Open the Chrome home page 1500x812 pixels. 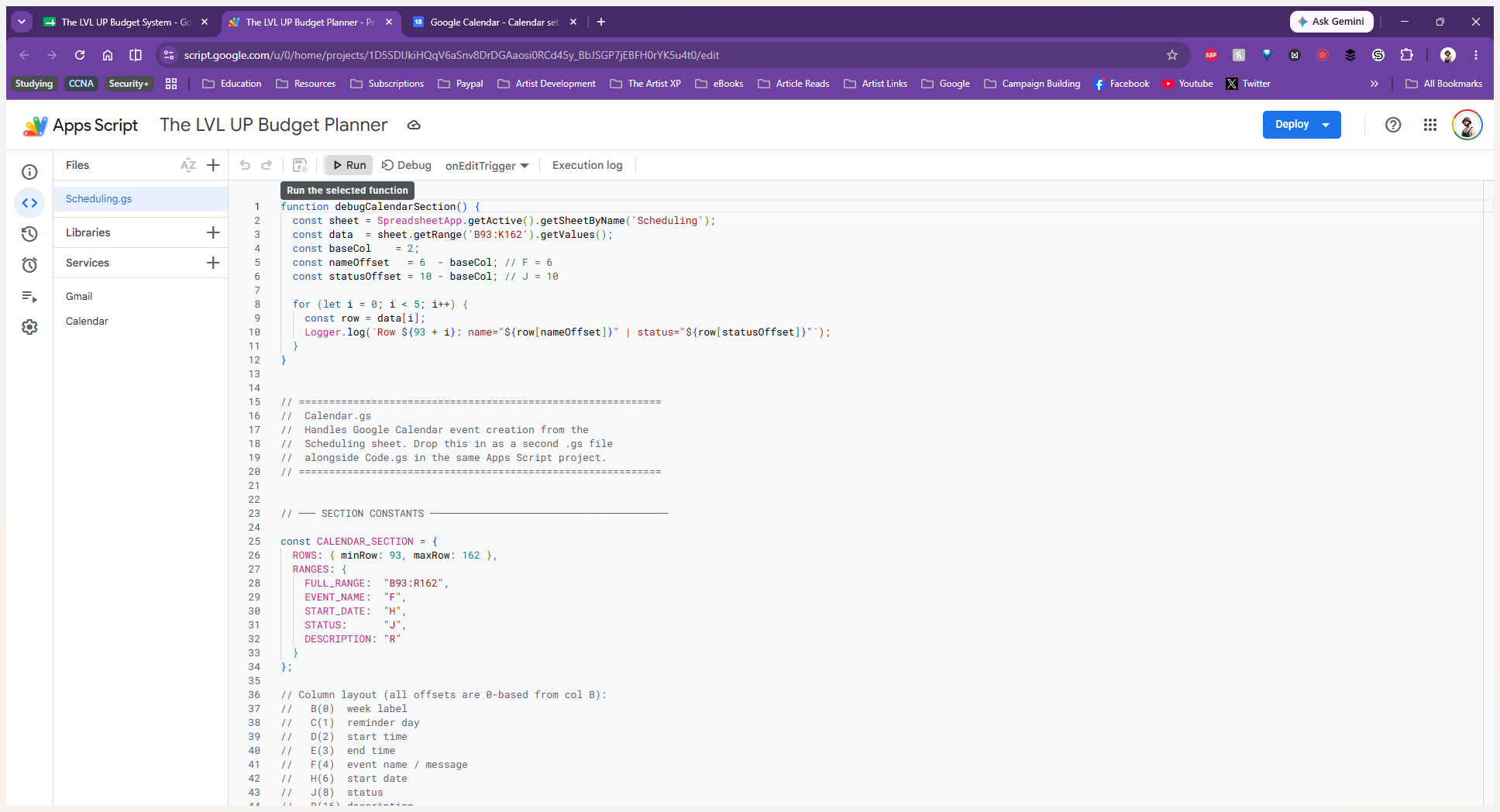click(x=108, y=55)
